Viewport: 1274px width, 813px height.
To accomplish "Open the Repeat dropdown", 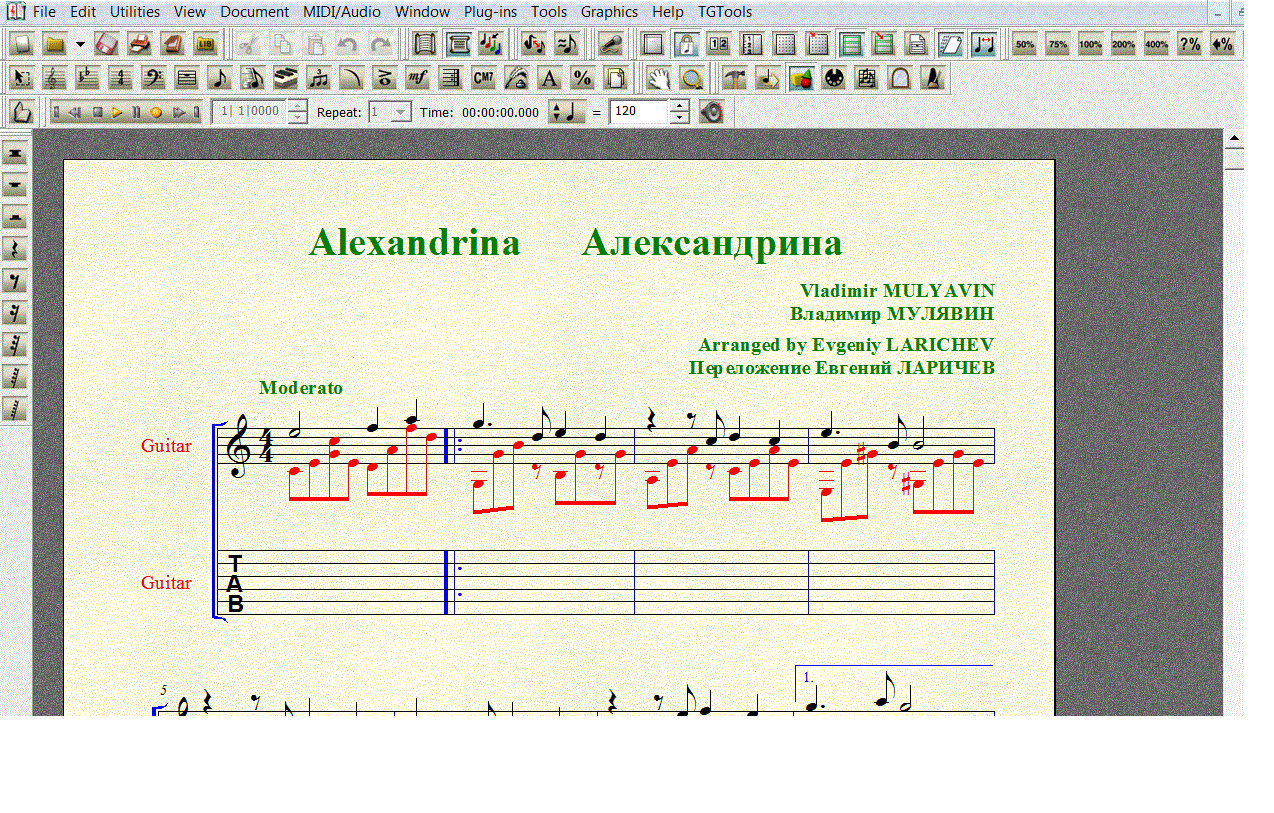I will pos(400,112).
